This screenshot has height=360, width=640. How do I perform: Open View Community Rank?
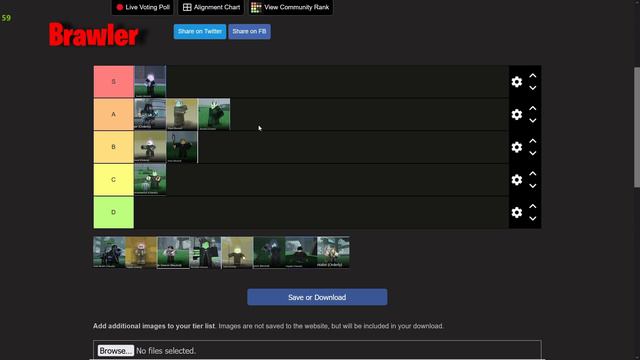click(x=291, y=7)
